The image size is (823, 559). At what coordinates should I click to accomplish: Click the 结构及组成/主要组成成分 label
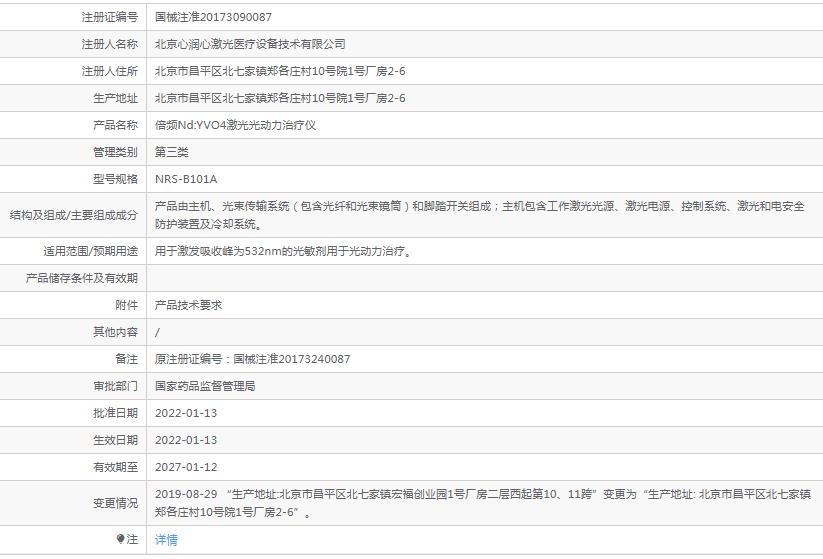74,215
